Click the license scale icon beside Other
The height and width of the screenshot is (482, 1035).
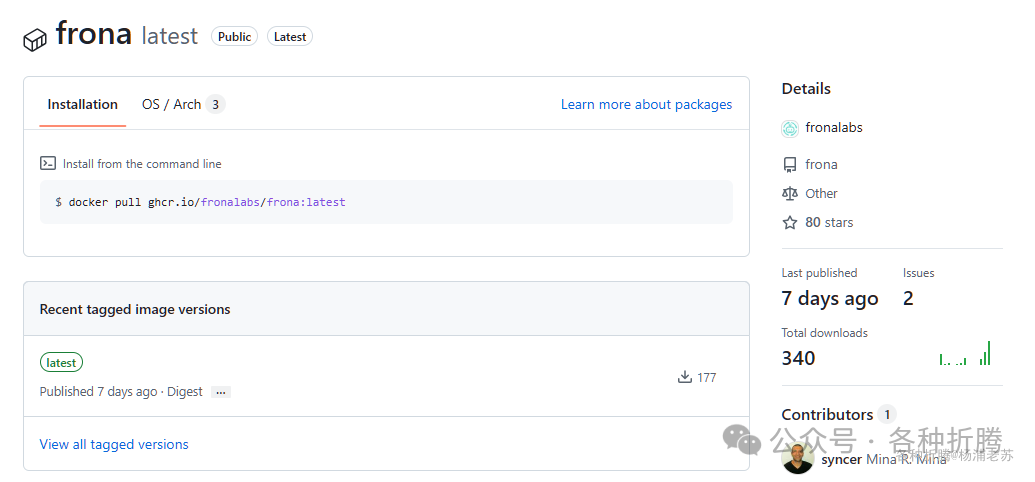(x=789, y=193)
